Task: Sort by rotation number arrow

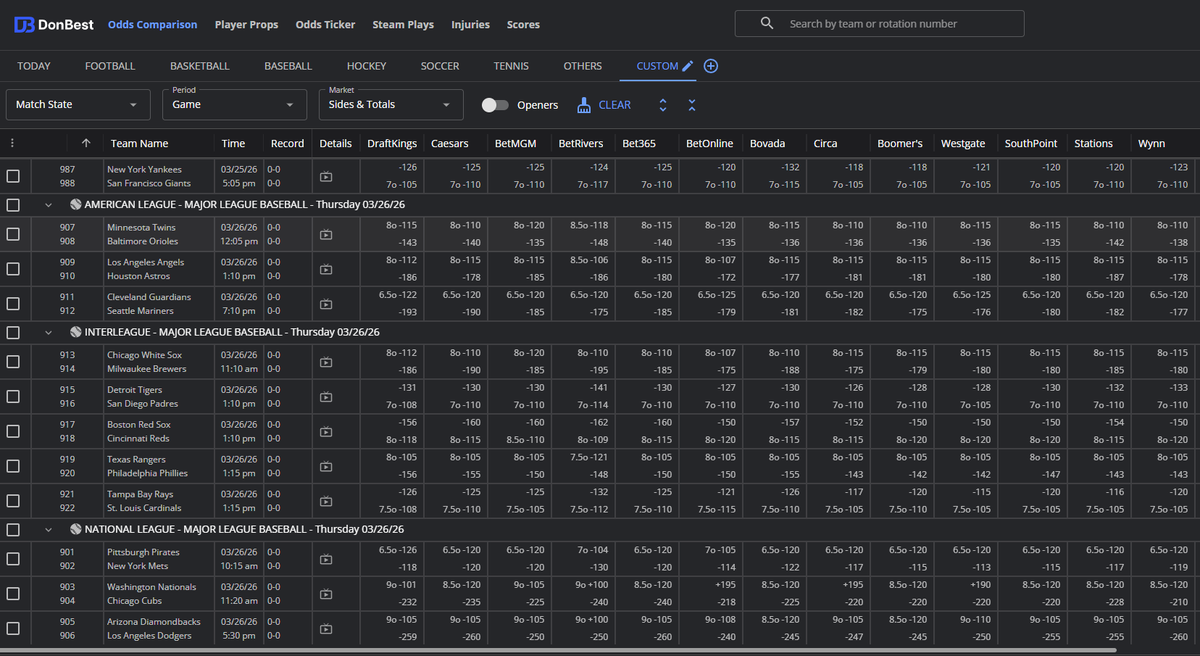Action: (86, 143)
